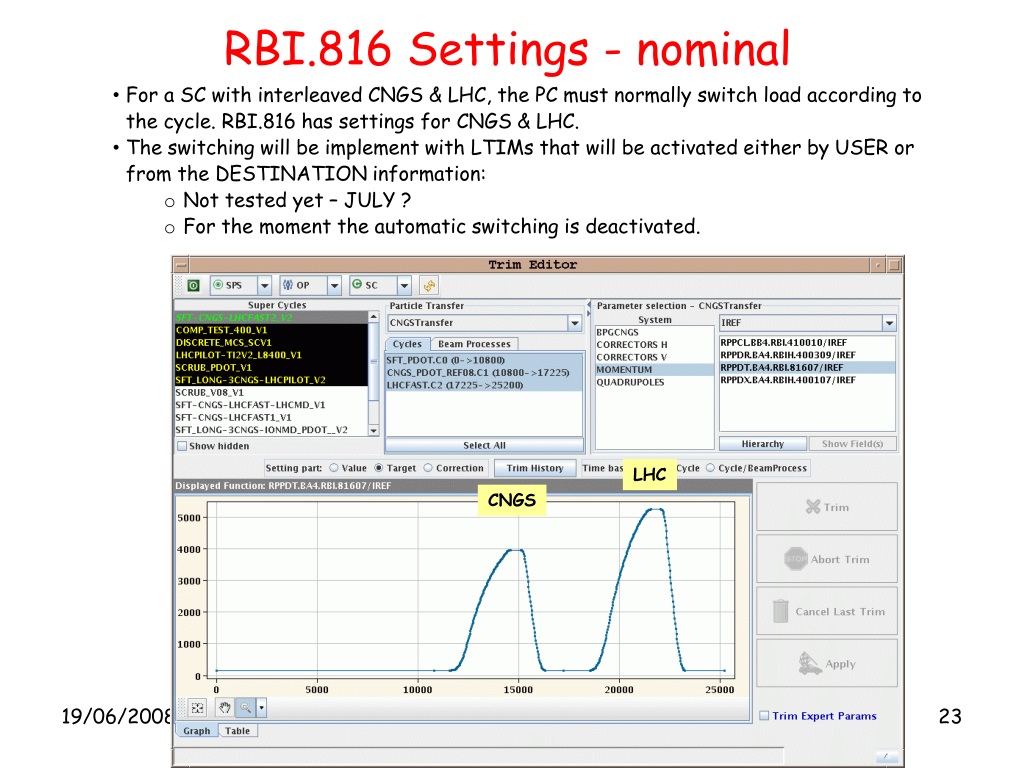Select the magnifier zoom tool
Viewport: 1024px width, 768px height.
tap(245, 707)
